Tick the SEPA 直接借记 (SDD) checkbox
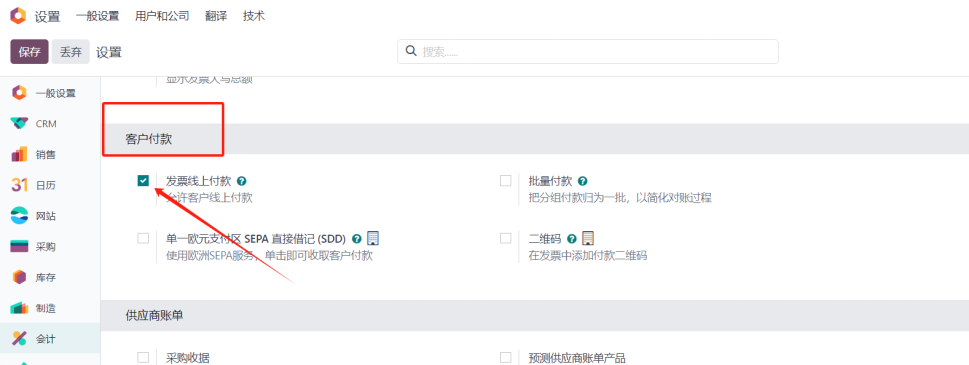The image size is (969, 365). point(143,238)
